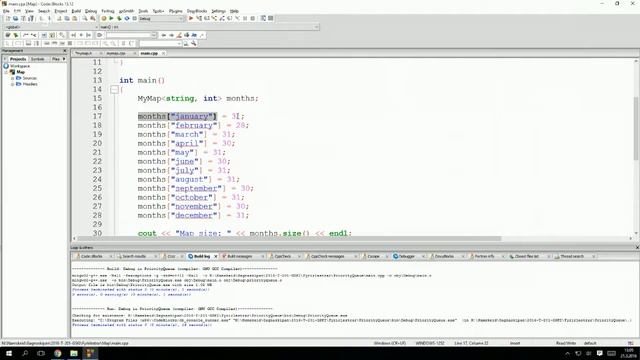This screenshot has height=360, width=640.
Task: Click the Open file toolbar icon
Action: coord(16,18)
